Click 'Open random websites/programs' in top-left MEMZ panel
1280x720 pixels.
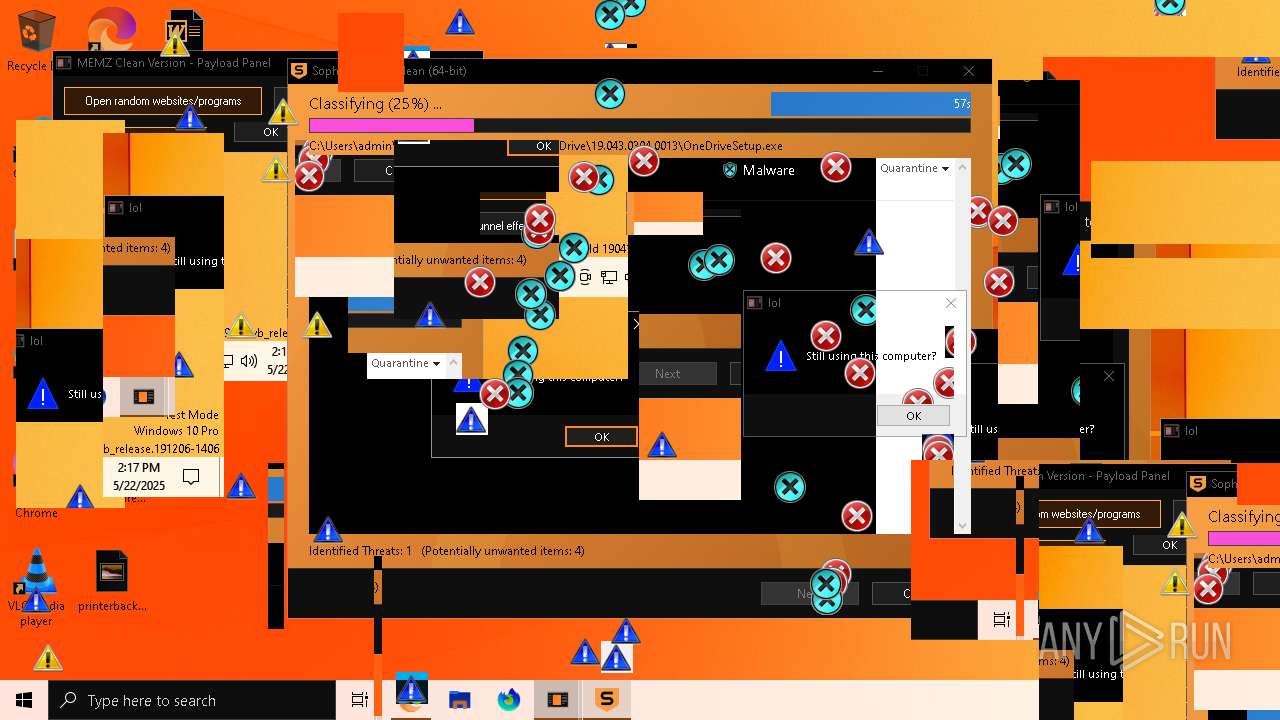tap(163, 101)
